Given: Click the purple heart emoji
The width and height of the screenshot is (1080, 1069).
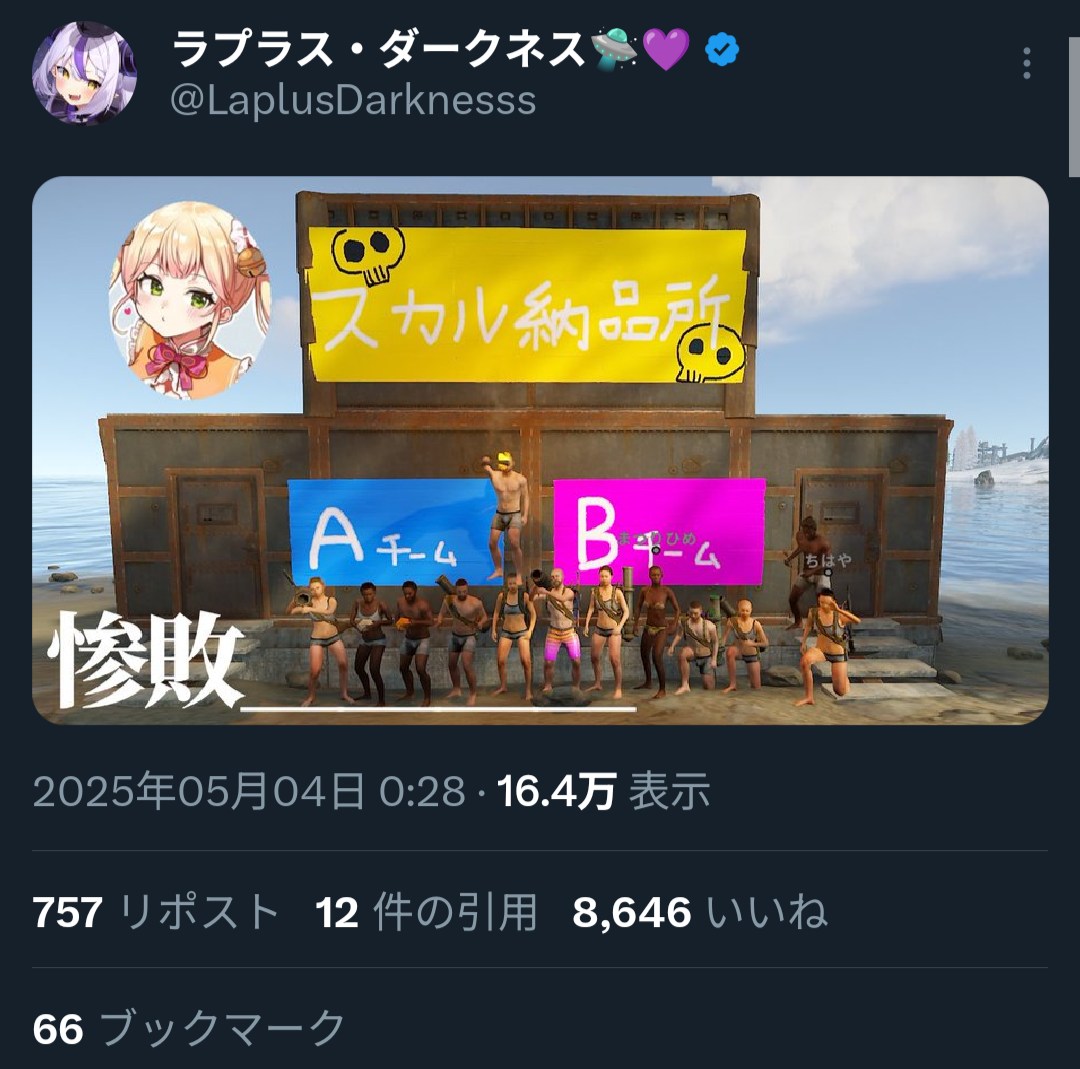Looking at the screenshot, I should click(x=665, y=50).
